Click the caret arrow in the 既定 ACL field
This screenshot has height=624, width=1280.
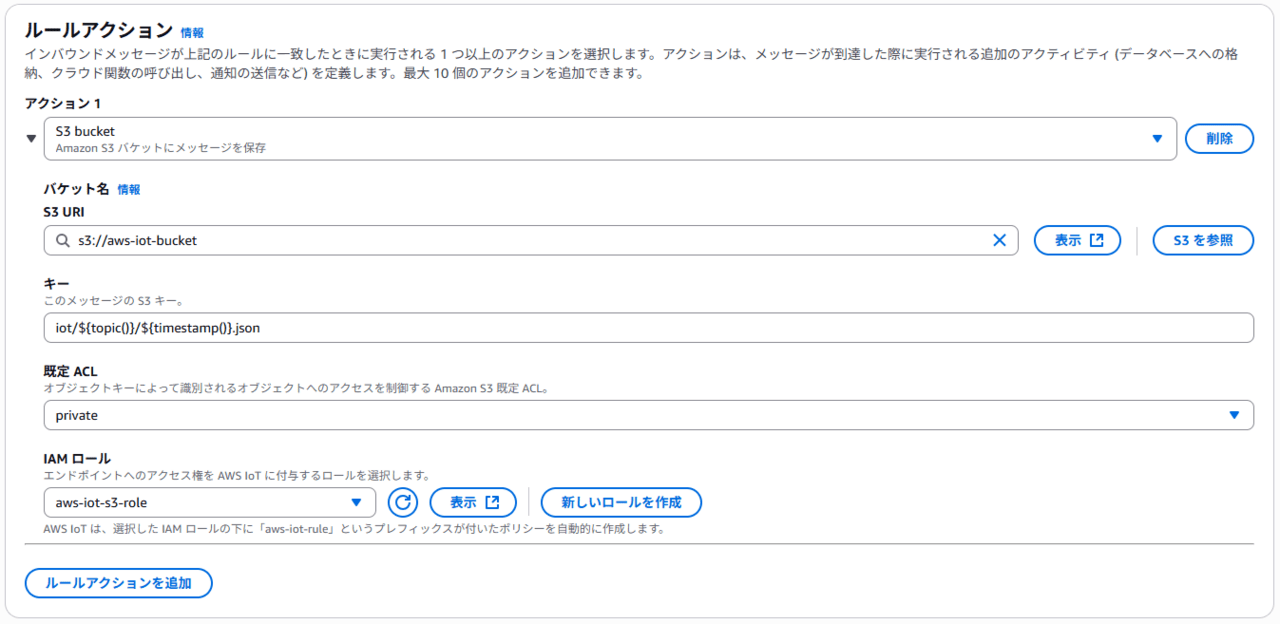click(x=1234, y=415)
